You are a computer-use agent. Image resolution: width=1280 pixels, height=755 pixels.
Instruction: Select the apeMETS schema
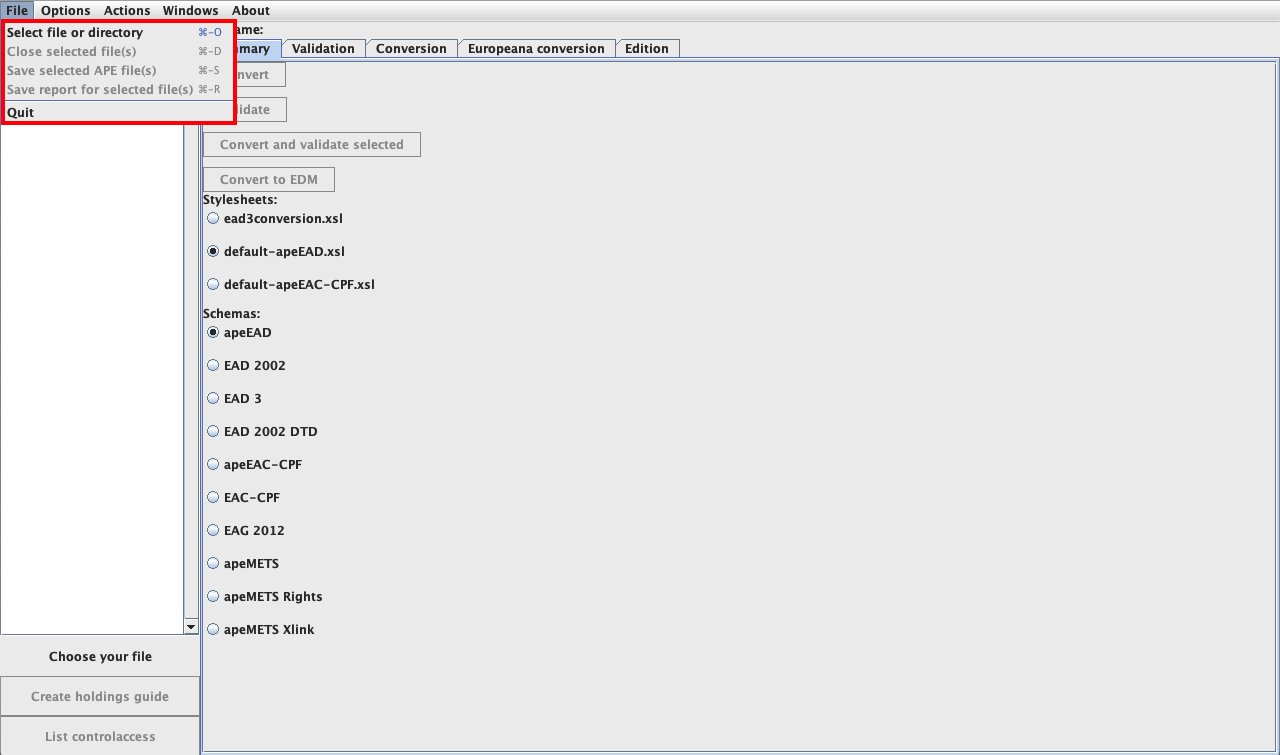point(243,563)
